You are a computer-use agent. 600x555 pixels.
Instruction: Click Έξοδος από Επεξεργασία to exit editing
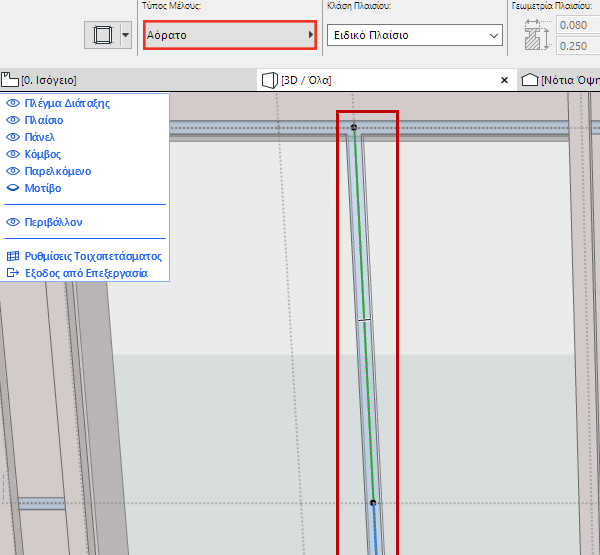pos(84,272)
